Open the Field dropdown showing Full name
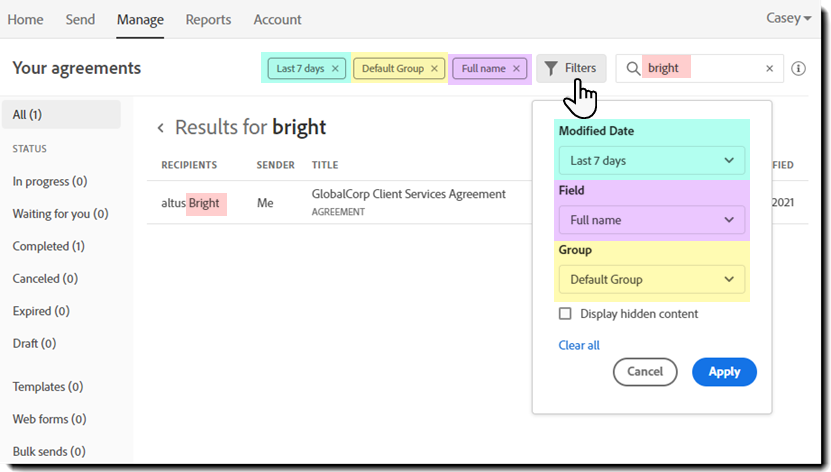 (651, 220)
